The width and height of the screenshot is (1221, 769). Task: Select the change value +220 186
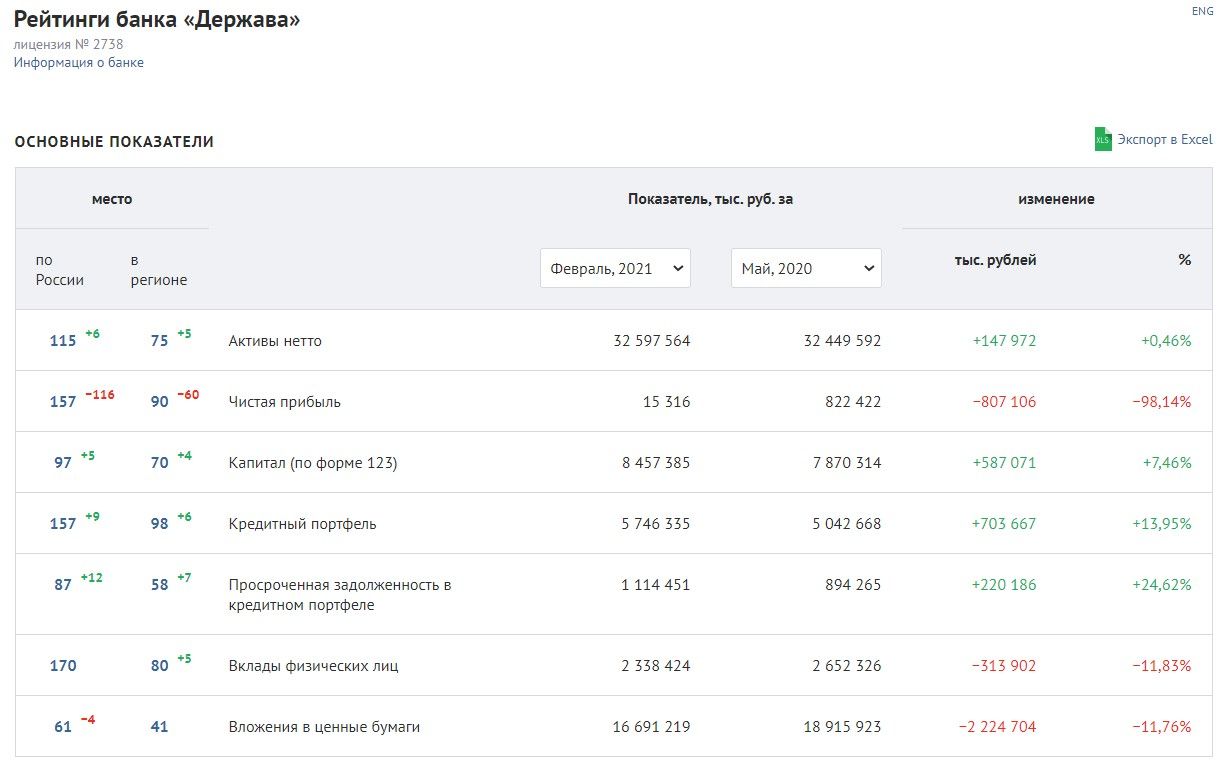point(1004,585)
